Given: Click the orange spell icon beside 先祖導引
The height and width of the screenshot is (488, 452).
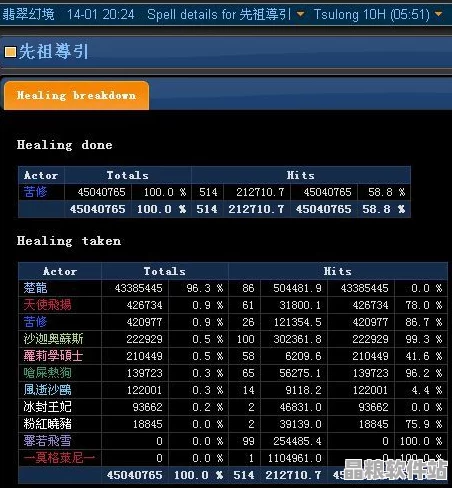Looking at the screenshot, I should tap(10, 52).
